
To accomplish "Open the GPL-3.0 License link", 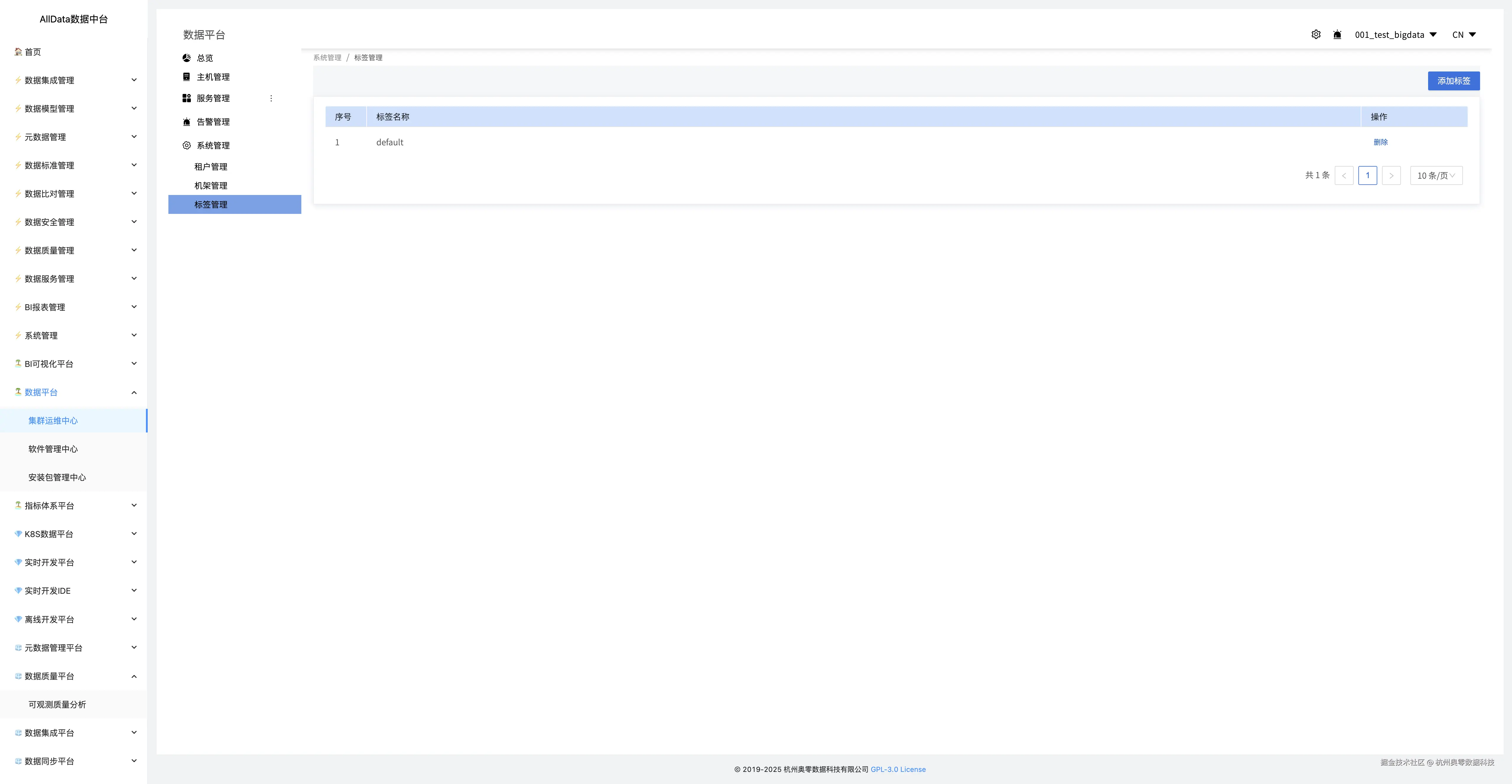I will tap(898, 769).
